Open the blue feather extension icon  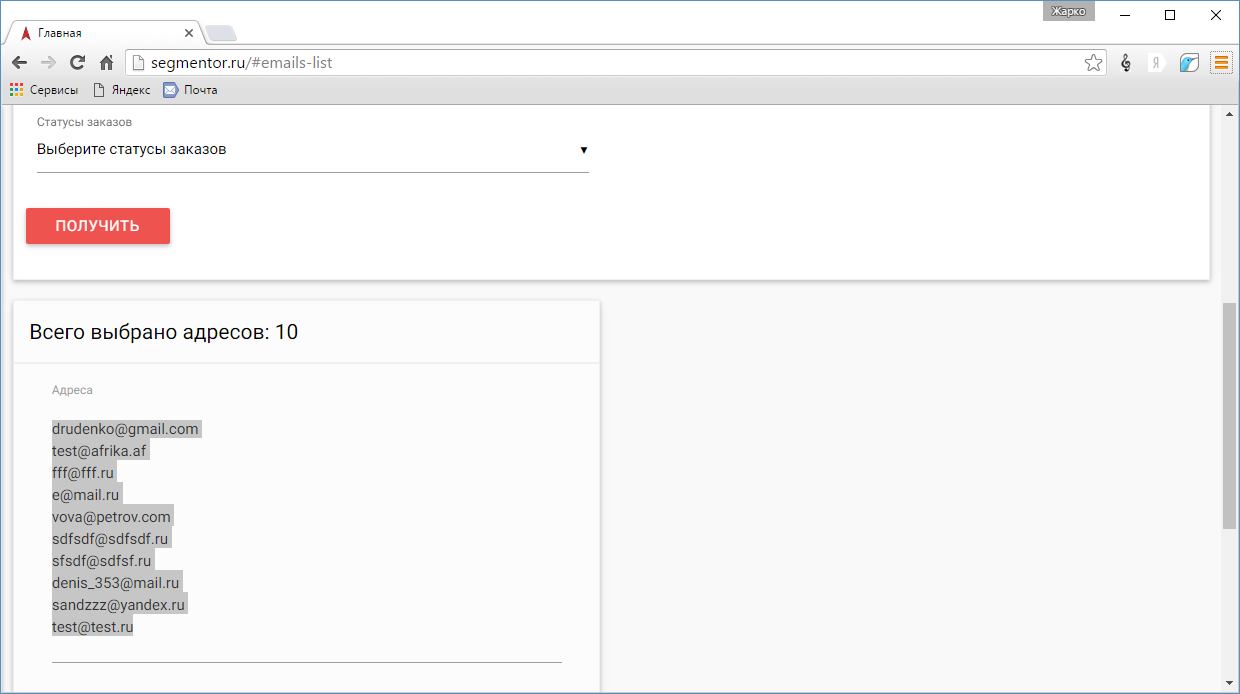pos(1189,63)
